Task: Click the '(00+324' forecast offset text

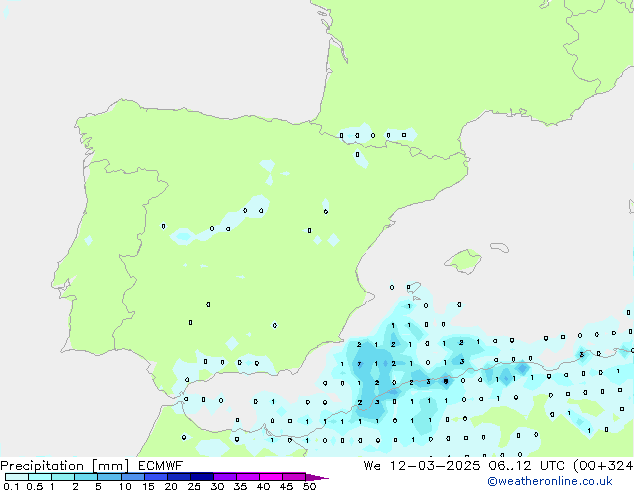Action: 603,466
